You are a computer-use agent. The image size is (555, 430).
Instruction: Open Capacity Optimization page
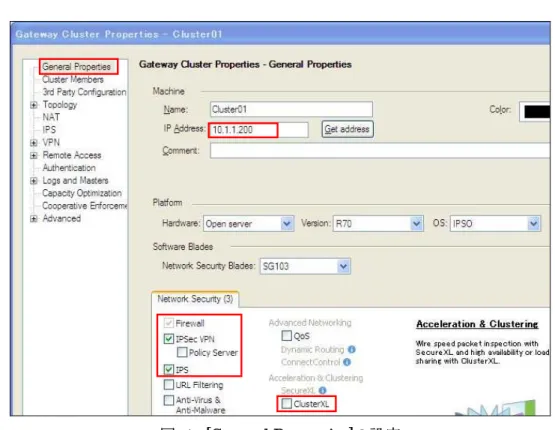[x=82, y=193]
